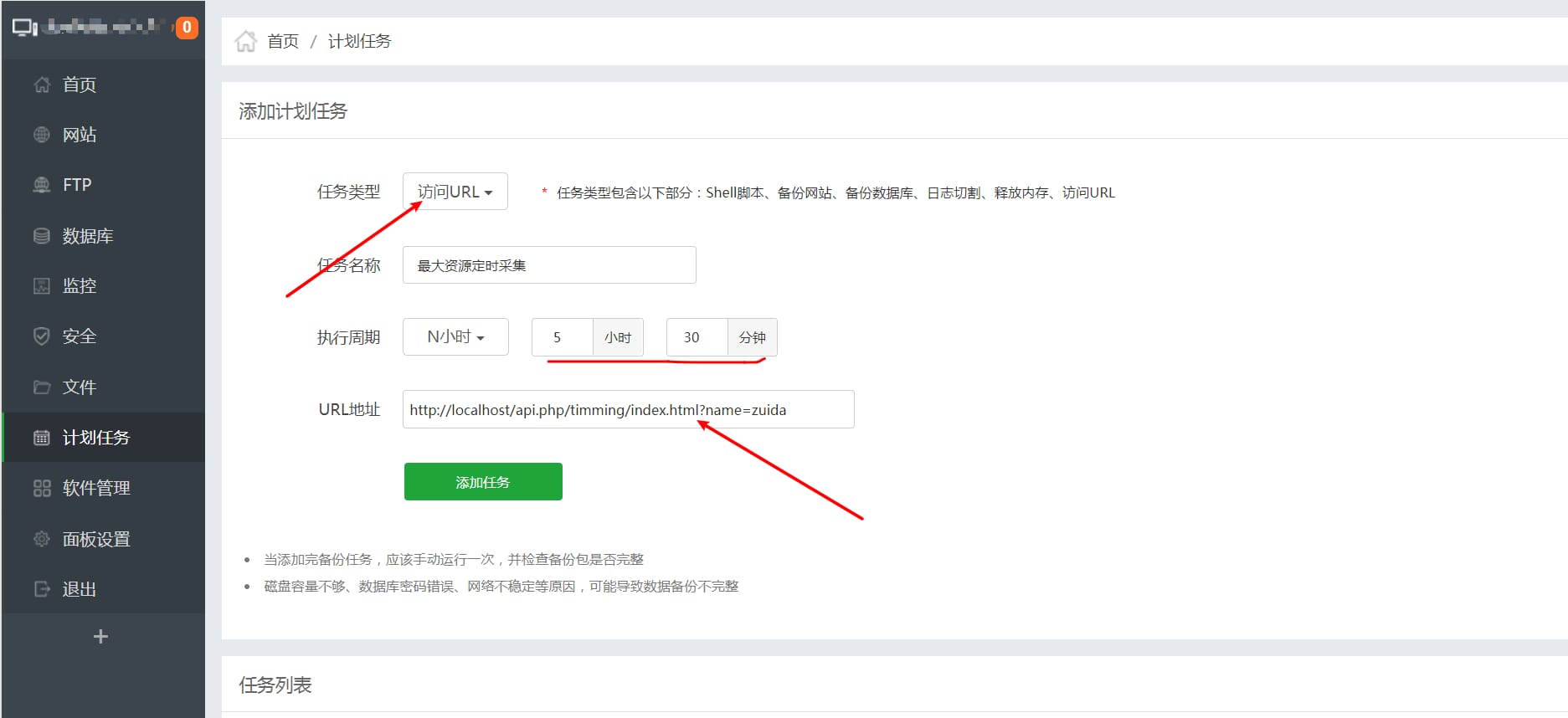
Task: Click the calendar icon next to 计划任务
Action: [42, 438]
